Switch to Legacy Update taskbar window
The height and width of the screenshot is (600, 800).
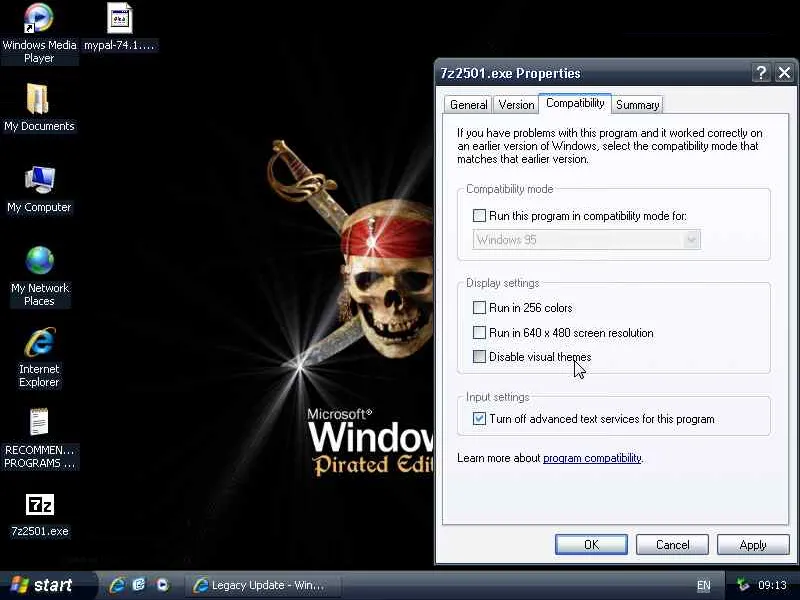[x=261, y=585]
